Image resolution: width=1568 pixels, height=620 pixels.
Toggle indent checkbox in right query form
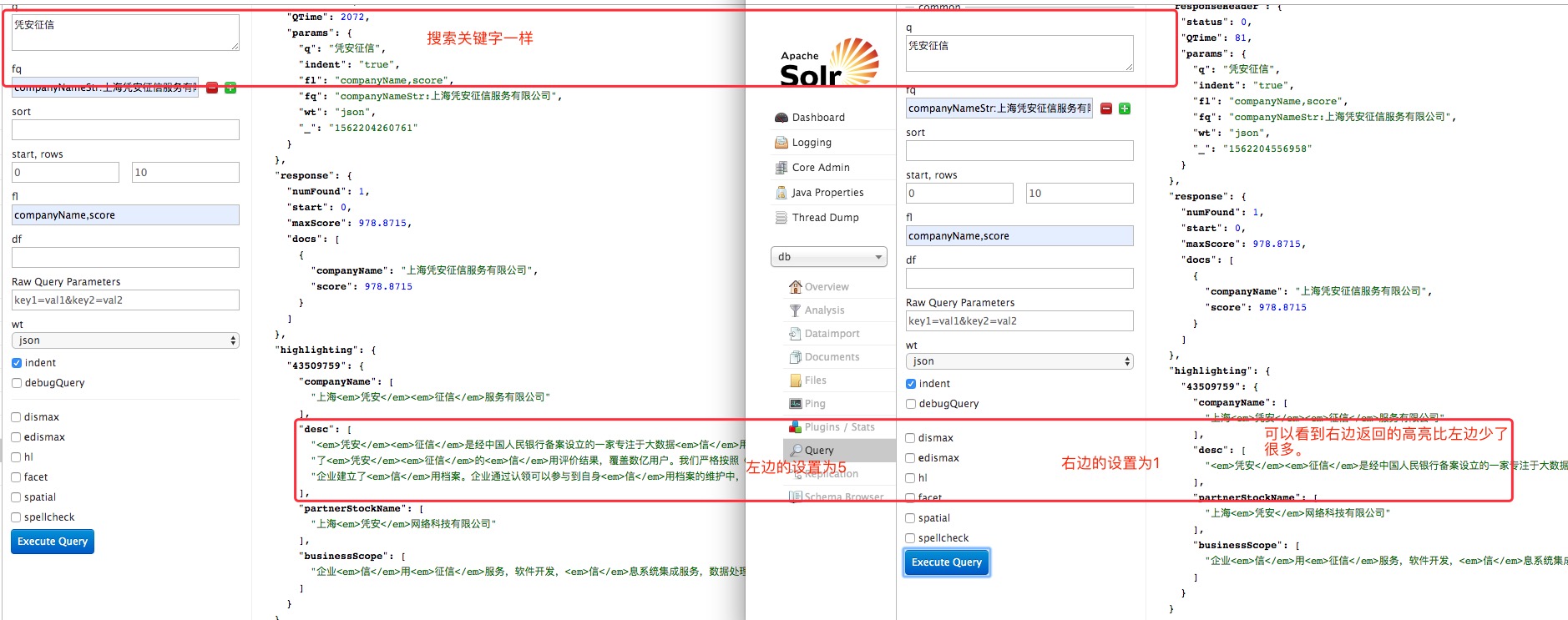point(911,384)
